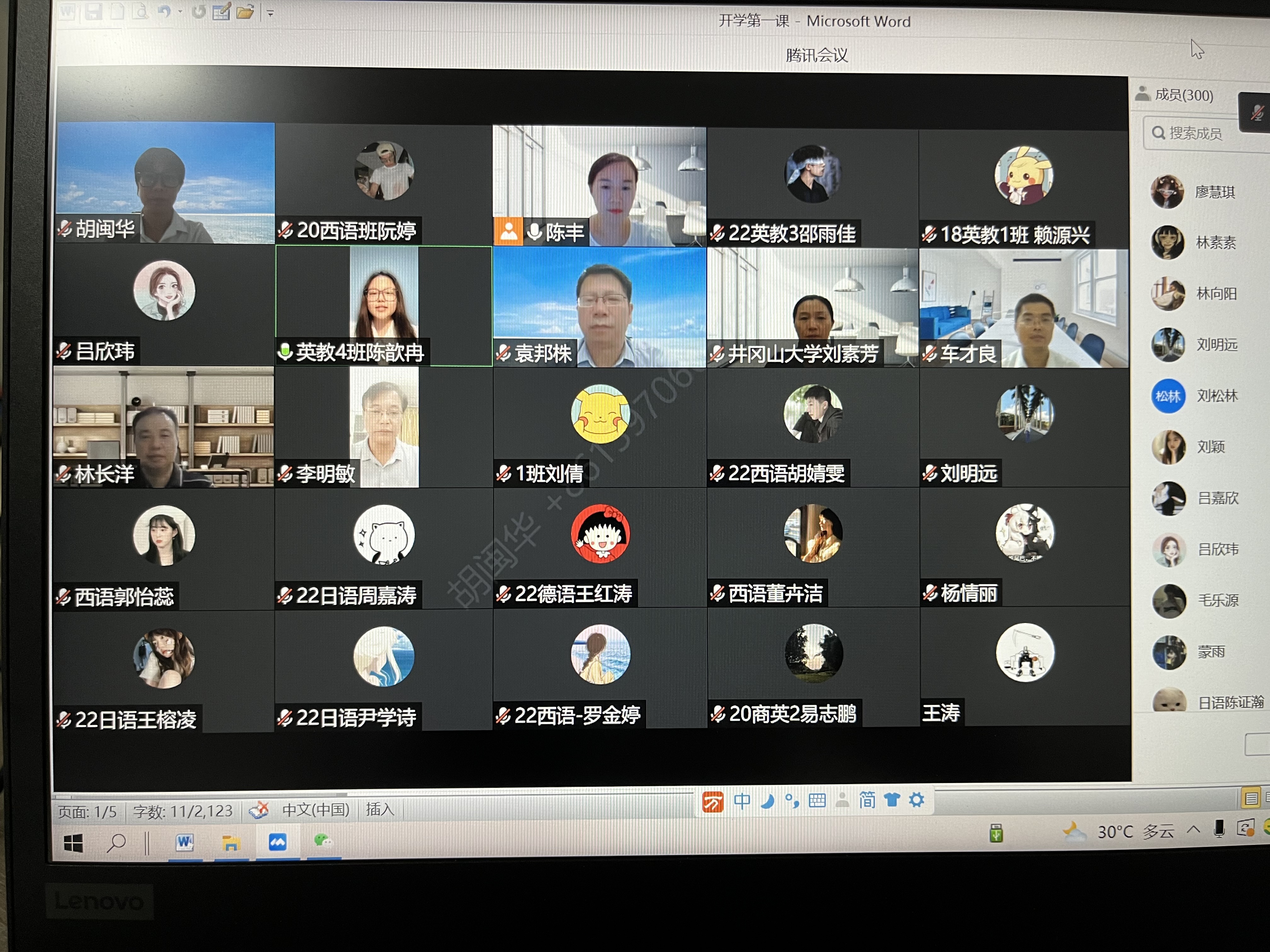Toggle IME punctuation mode icon
Screen dimensions: 1270x952
(x=792, y=801)
